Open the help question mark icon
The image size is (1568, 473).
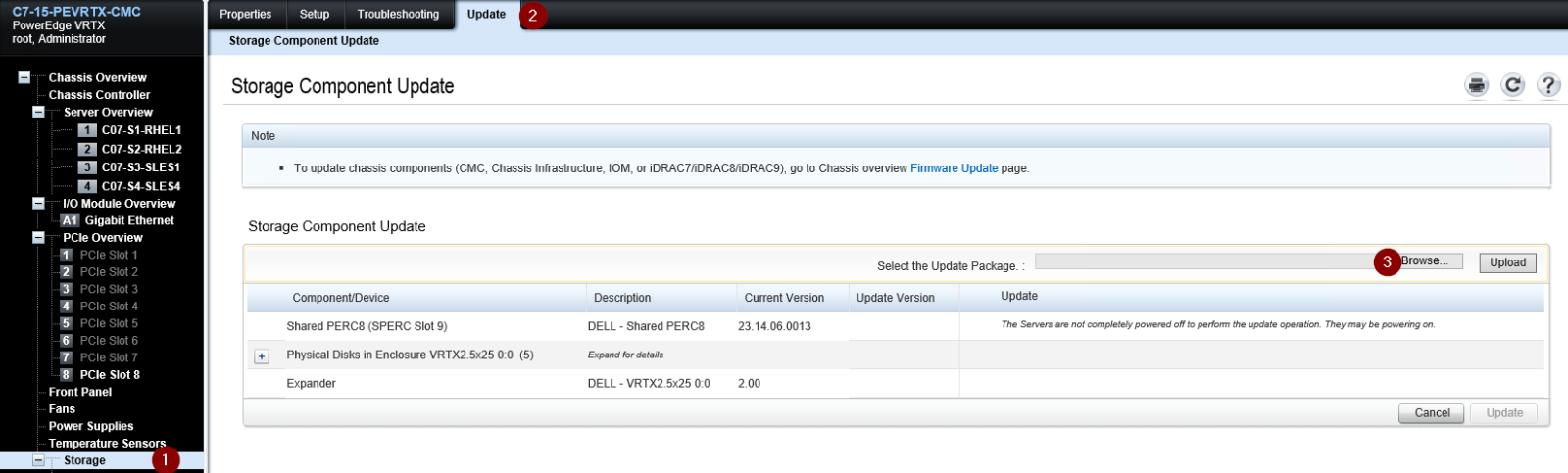(1548, 85)
